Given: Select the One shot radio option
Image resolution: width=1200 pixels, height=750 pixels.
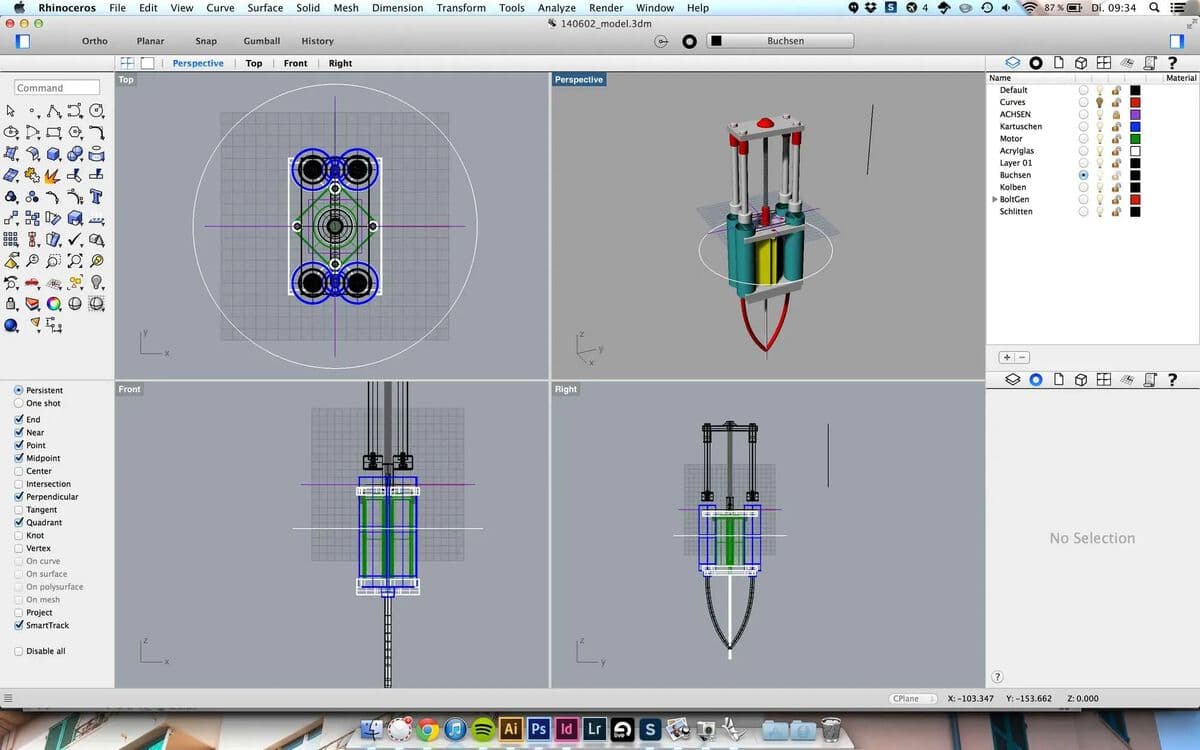Looking at the screenshot, I should point(19,403).
